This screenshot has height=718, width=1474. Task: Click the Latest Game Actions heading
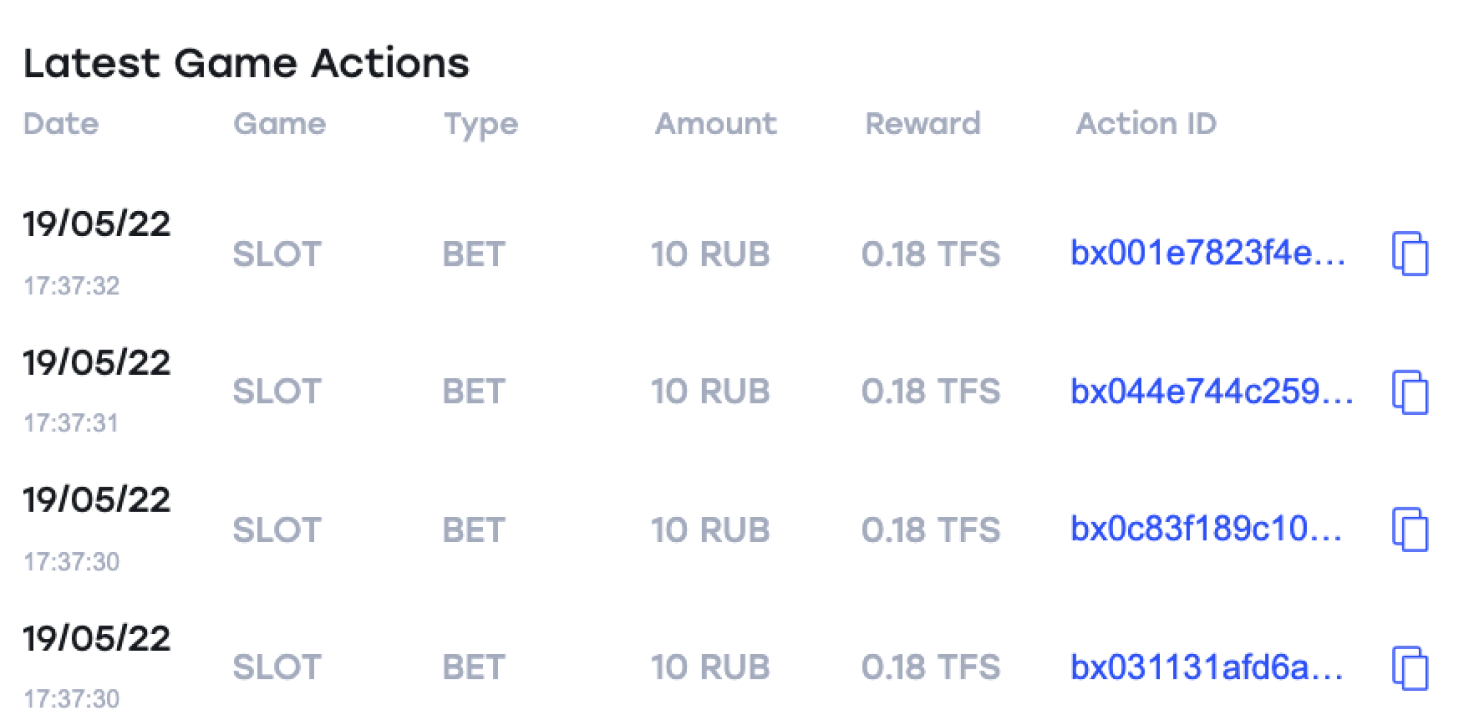[x=246, y=63]
